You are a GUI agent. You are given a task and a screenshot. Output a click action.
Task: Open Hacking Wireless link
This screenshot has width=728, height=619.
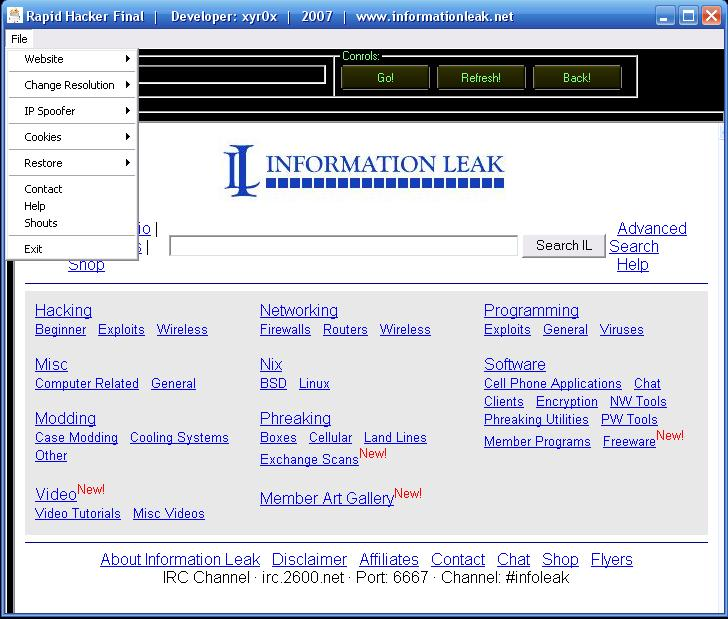point(182,330)
